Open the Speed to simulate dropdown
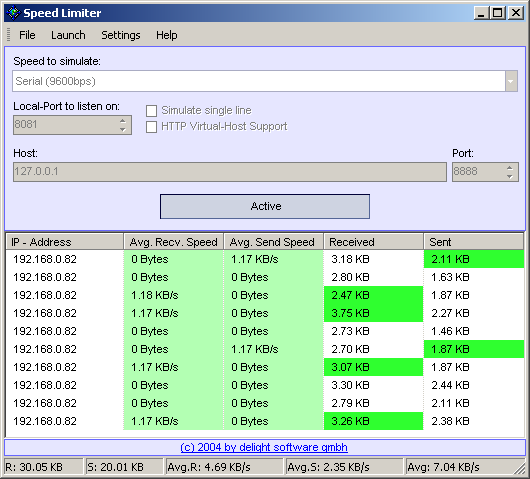 coord(511,81)
